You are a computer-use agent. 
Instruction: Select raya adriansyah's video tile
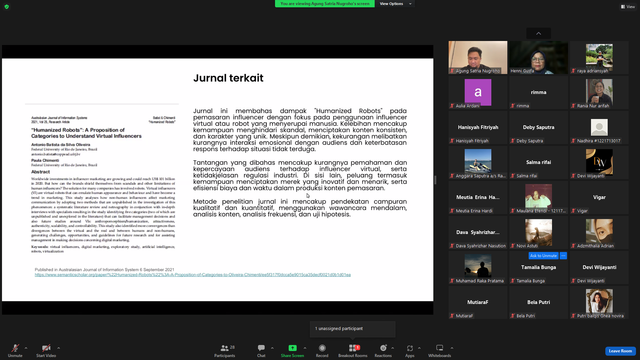(x=599, y=58)
